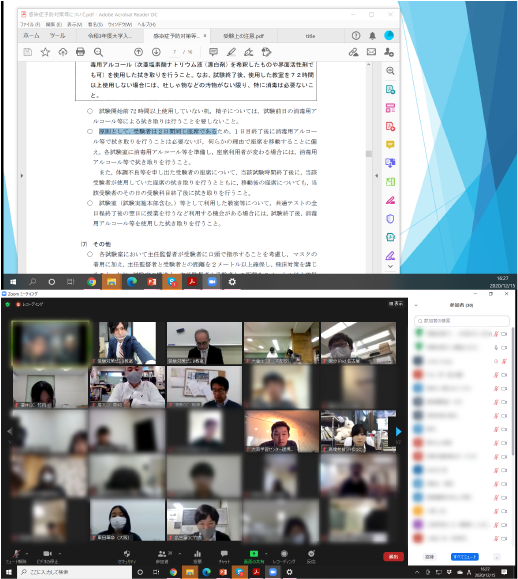518x579 pixels.
Task: Click the blue mute all participants button
Action: (464, 556)
